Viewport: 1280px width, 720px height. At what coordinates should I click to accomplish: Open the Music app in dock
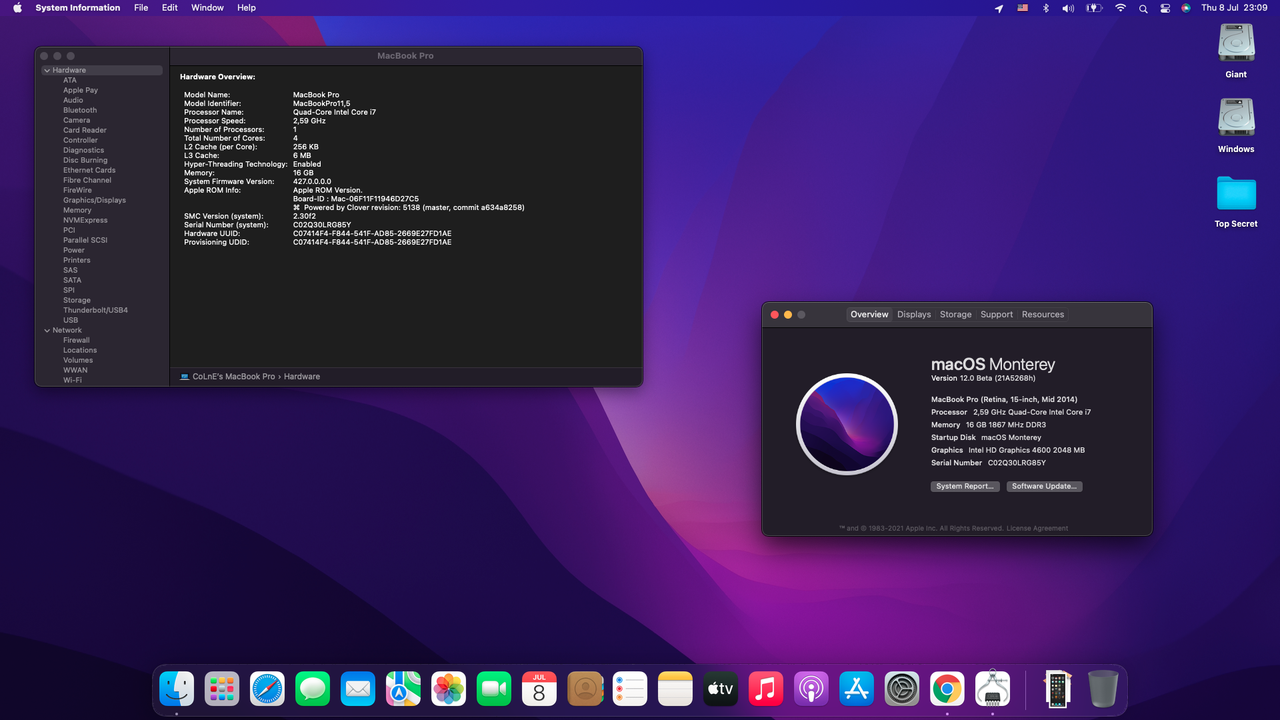766,688
